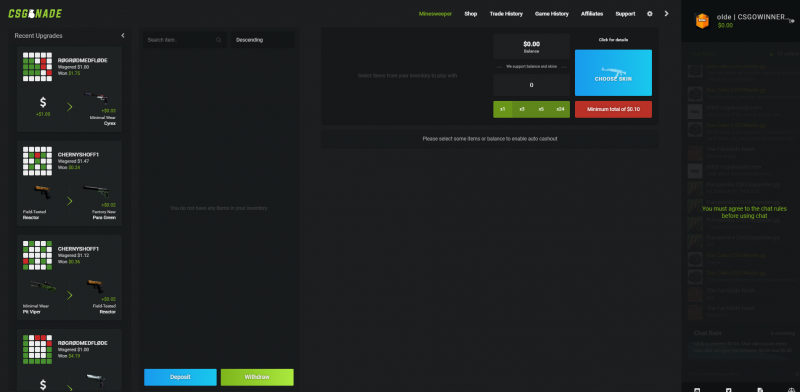Click the blue Deposit button
This screenshot has height=392, width=800.
[180, 377]
